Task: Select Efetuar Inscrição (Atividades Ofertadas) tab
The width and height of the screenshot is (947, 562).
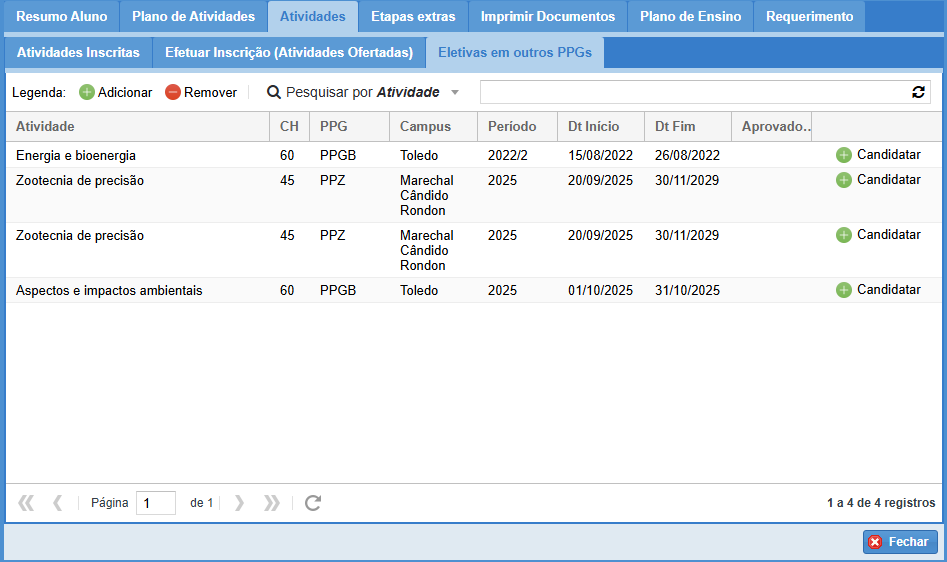Action: [x=289, y=53]
